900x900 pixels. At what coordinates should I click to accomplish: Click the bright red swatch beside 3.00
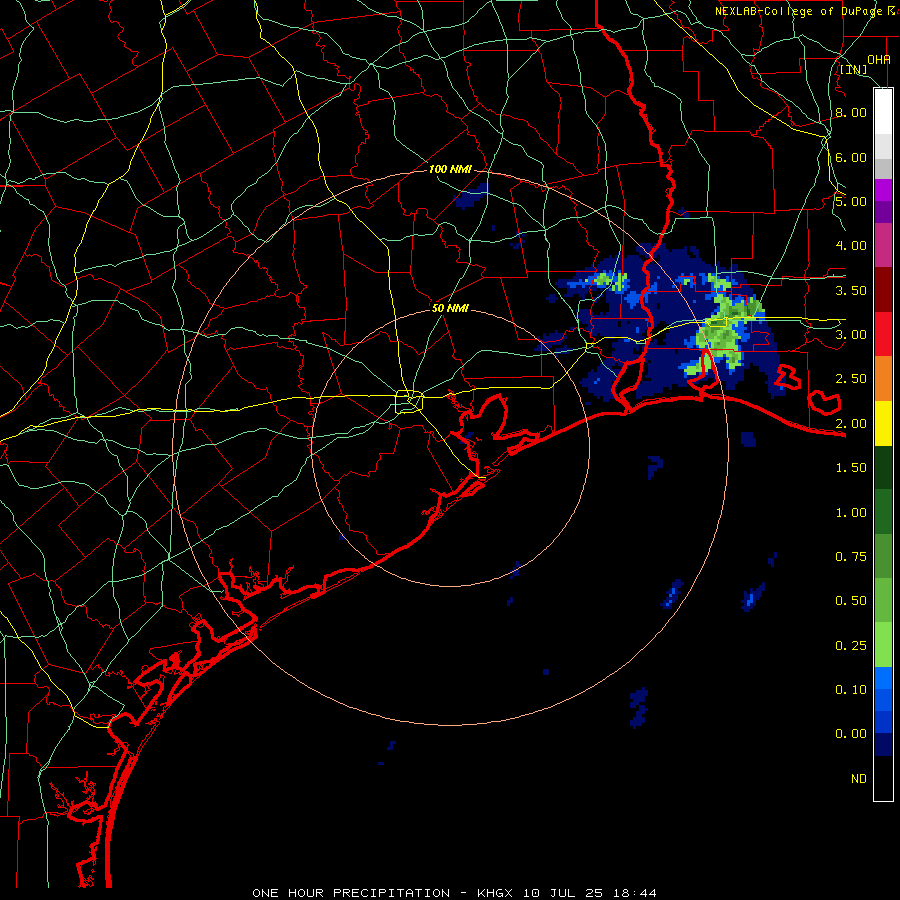click(x=883, y=334)
